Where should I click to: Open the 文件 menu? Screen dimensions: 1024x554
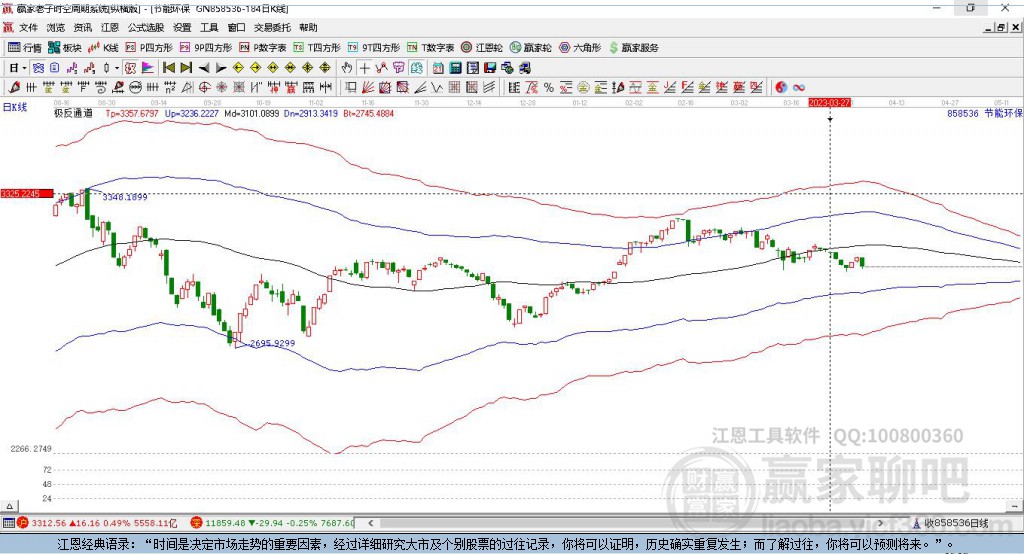(x=28, y=27)
